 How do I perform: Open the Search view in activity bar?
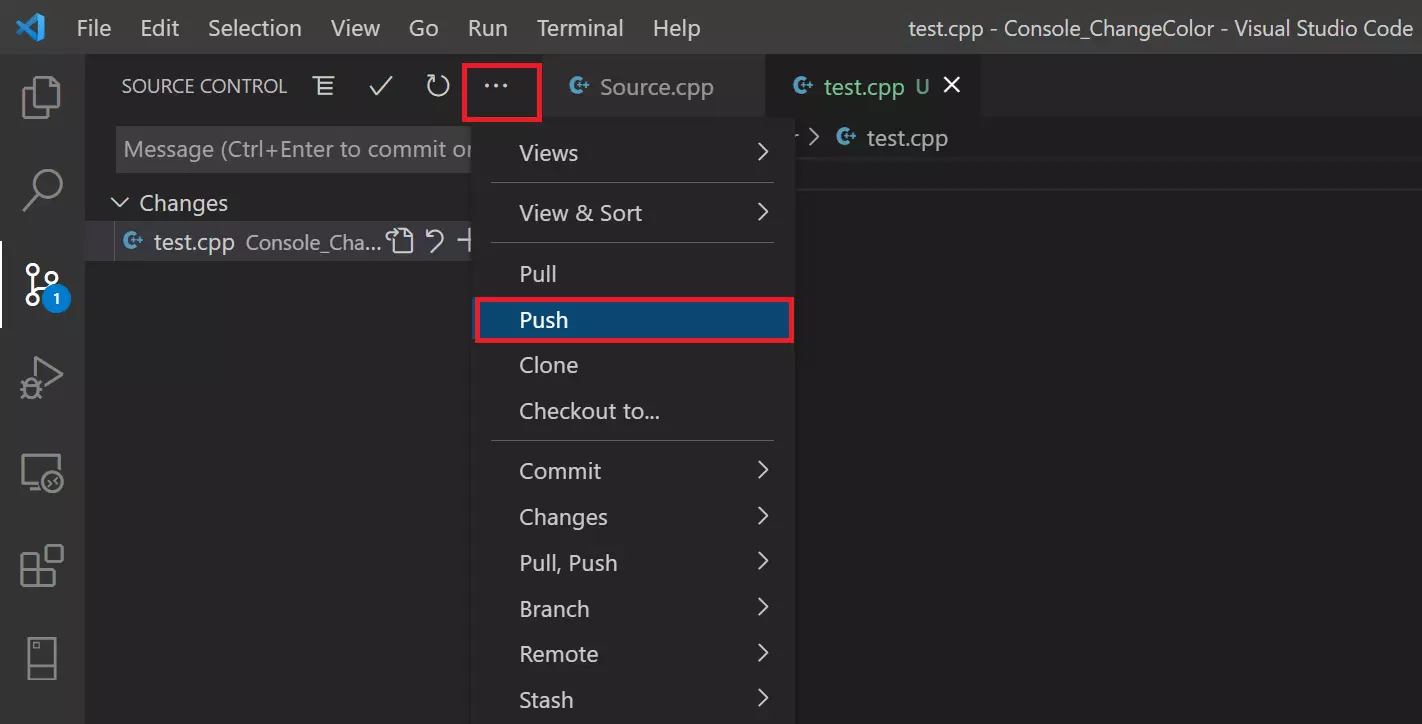pos(42,190)
